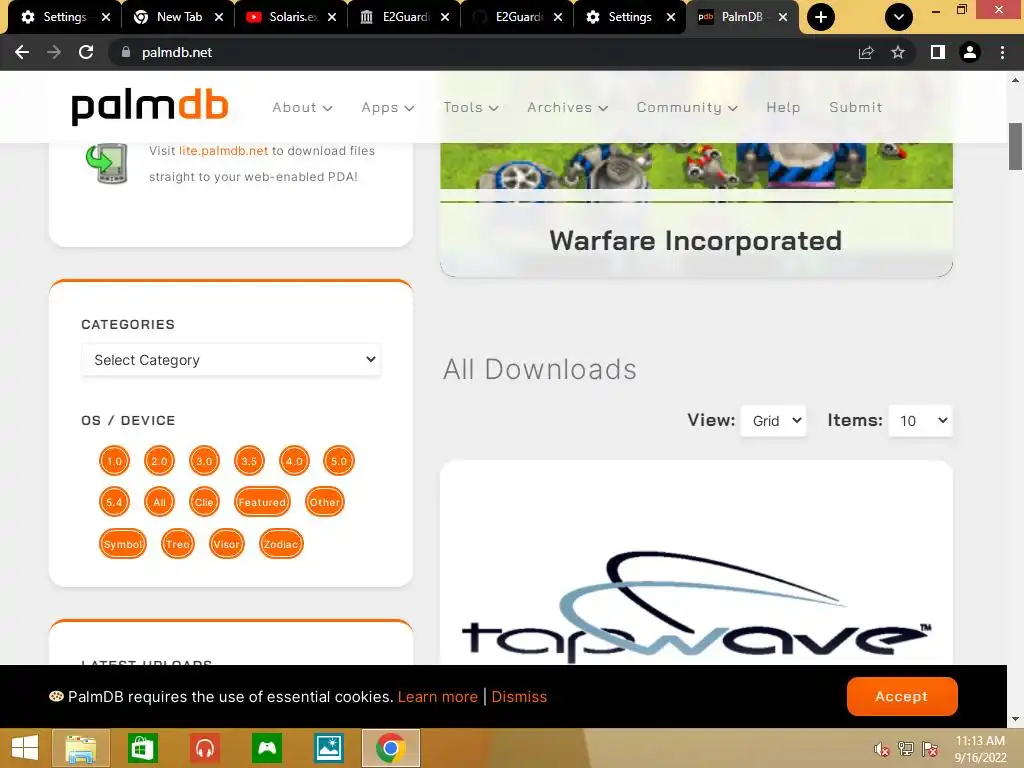The width and height of the screenshot is (1024, 768).
Task: Open the Submit page
Action: [x=856, y=107]
